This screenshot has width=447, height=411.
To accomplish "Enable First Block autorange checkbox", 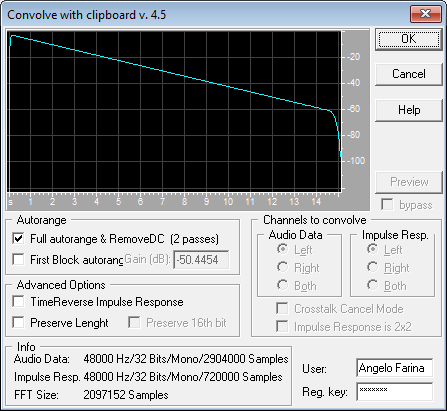I will 18,259.
